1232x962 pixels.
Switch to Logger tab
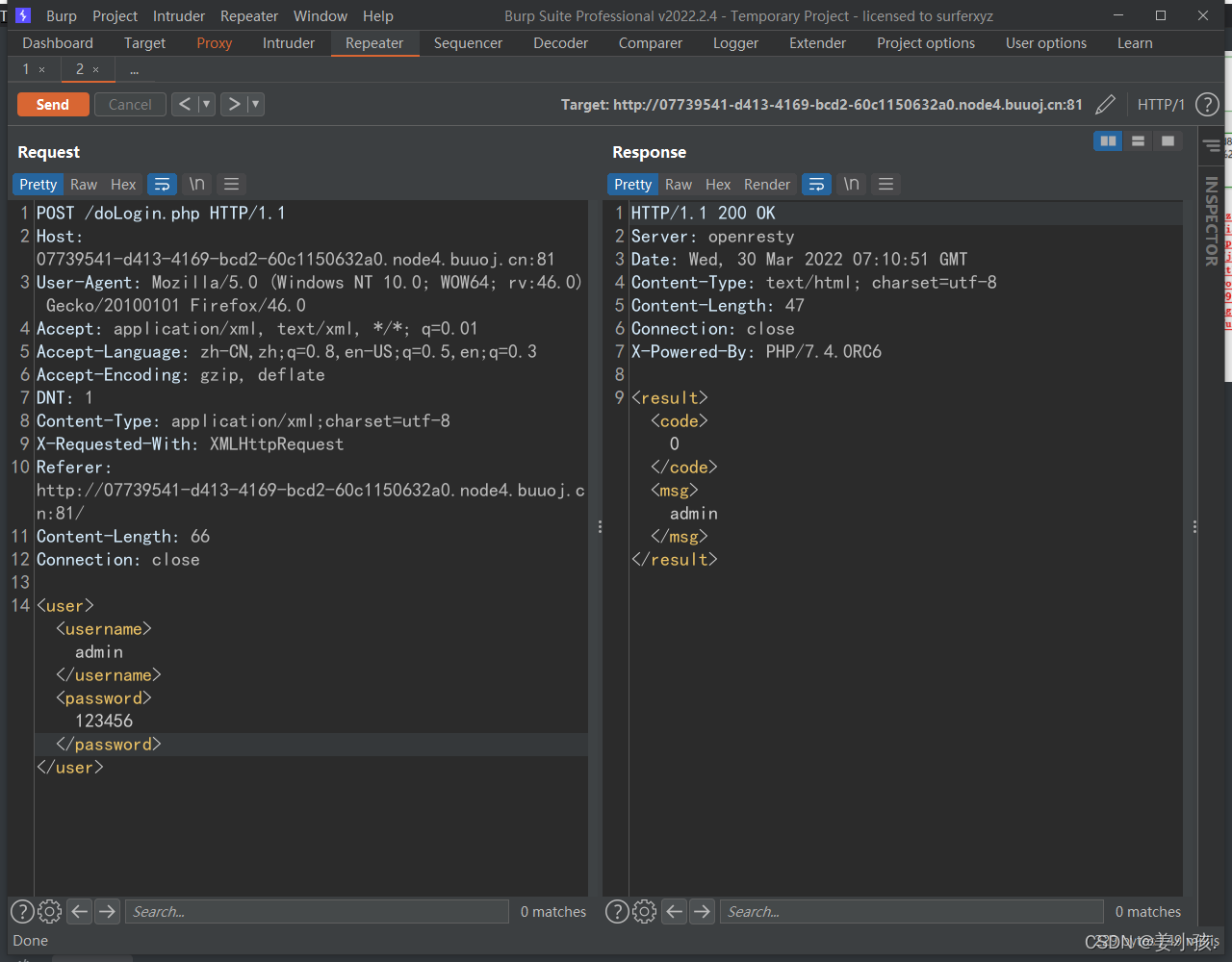pyautogui.click(x=735, y=43)
